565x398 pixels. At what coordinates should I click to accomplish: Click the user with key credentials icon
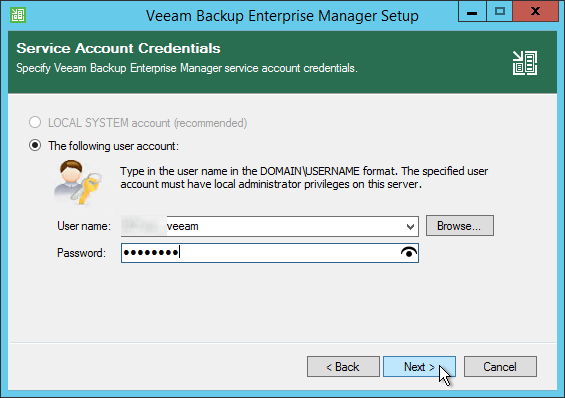(x=78, y=182)
